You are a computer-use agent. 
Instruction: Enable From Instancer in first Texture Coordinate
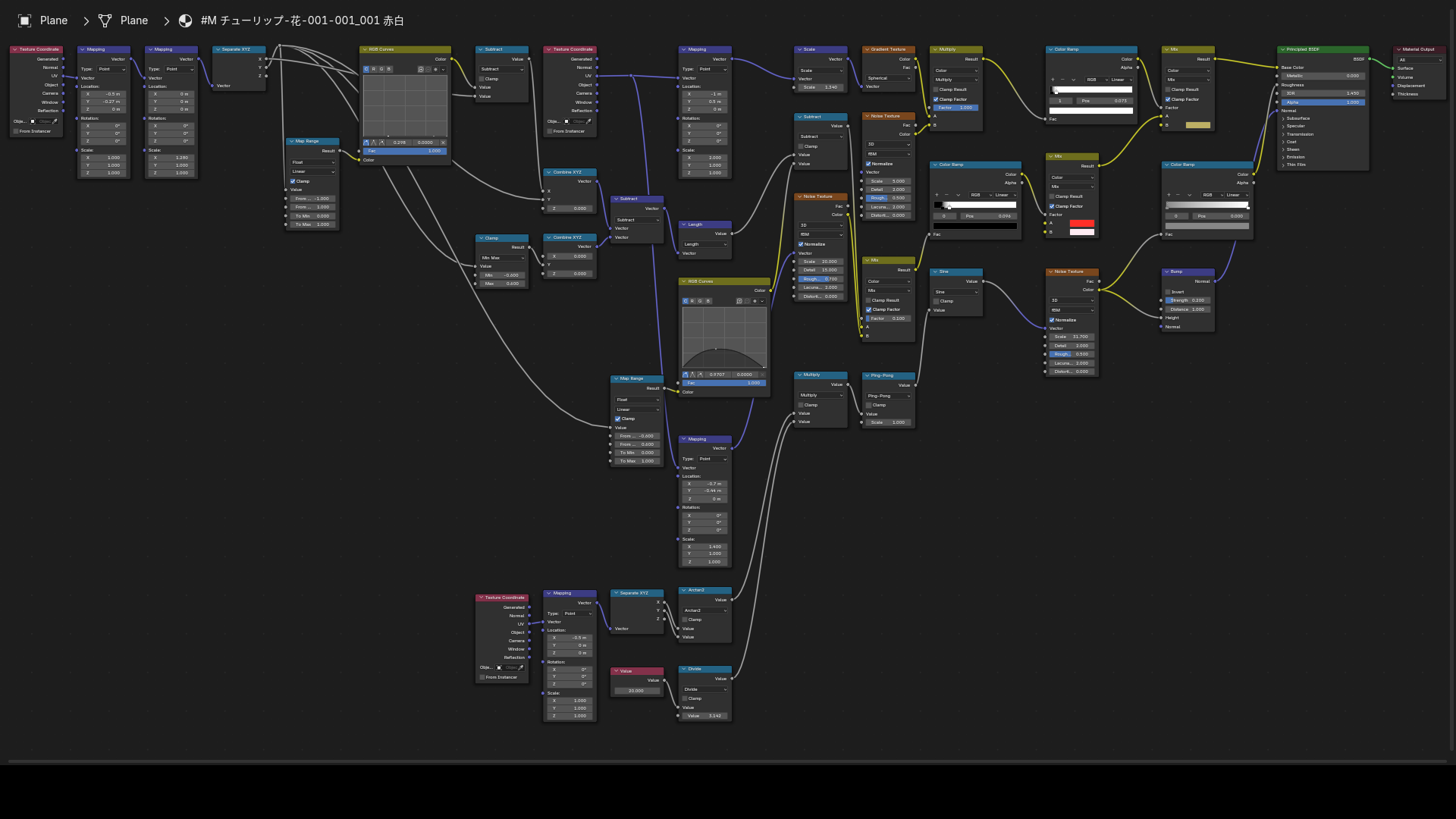(x=16, y=131)
